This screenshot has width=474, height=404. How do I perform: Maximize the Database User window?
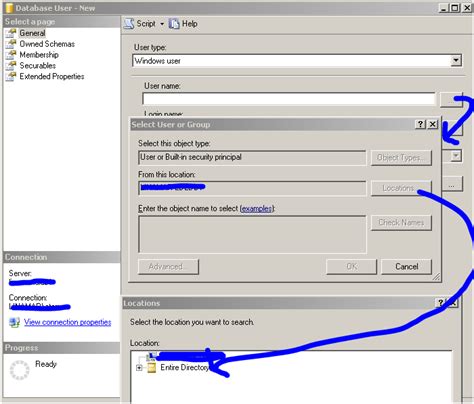(455, 8)
